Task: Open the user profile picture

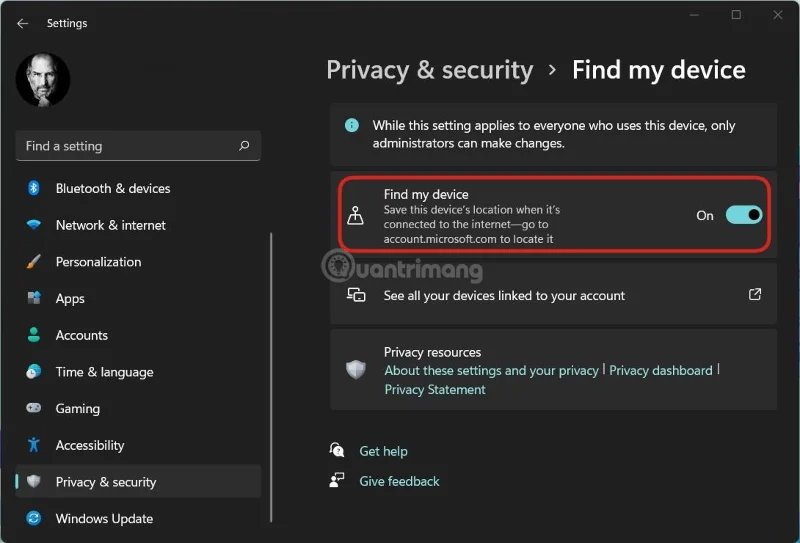Action: 43,80
